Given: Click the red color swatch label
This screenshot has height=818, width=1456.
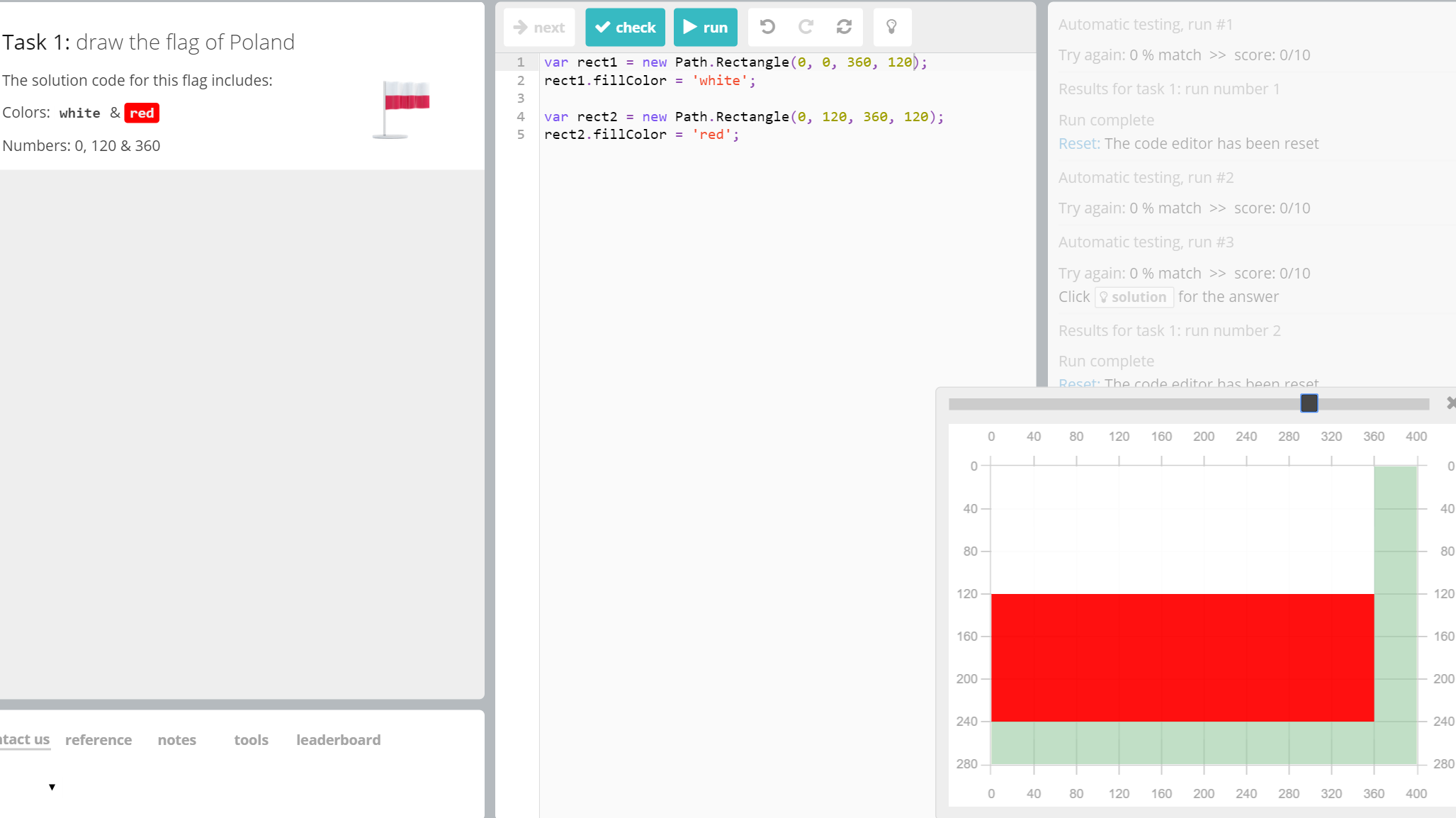Looking at the screenshot, I should pyautogui.click(x=142, y=113).
